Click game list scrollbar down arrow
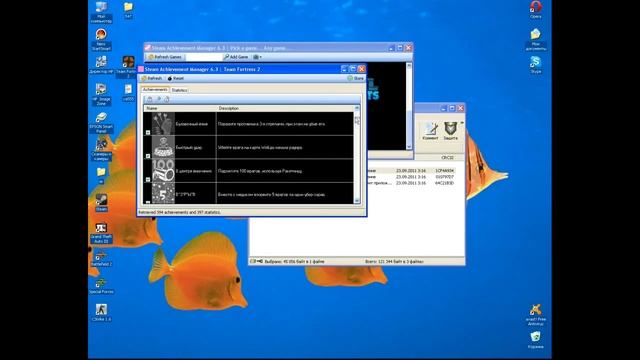 [x=409, y=147]
